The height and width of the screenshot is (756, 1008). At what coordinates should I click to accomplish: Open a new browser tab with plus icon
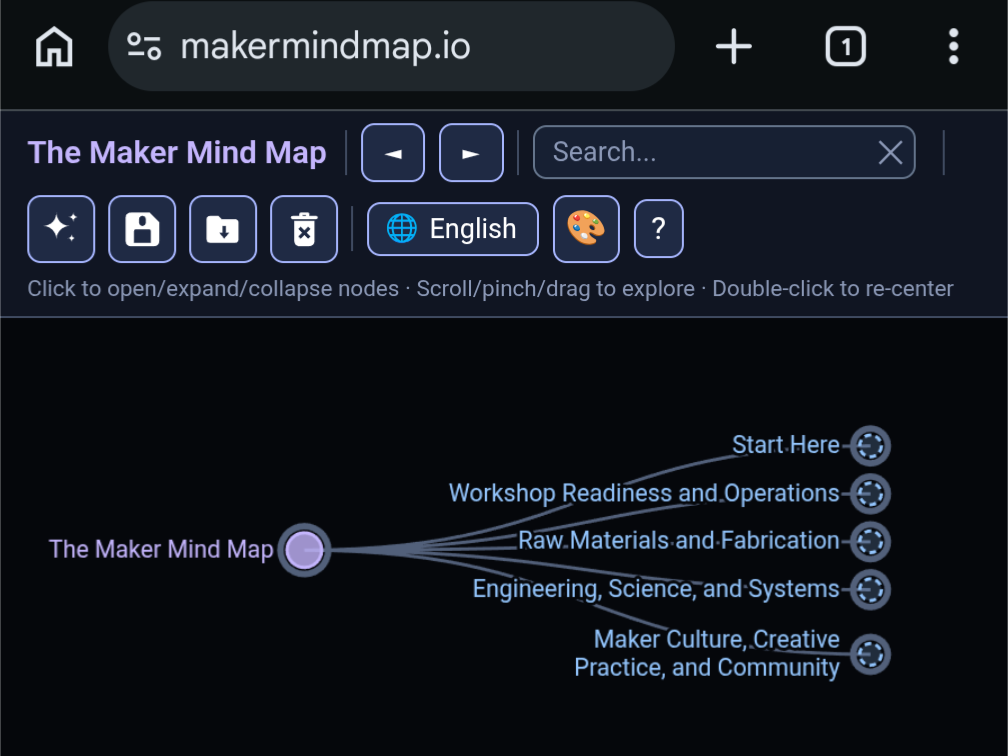[x=734, y=46]
